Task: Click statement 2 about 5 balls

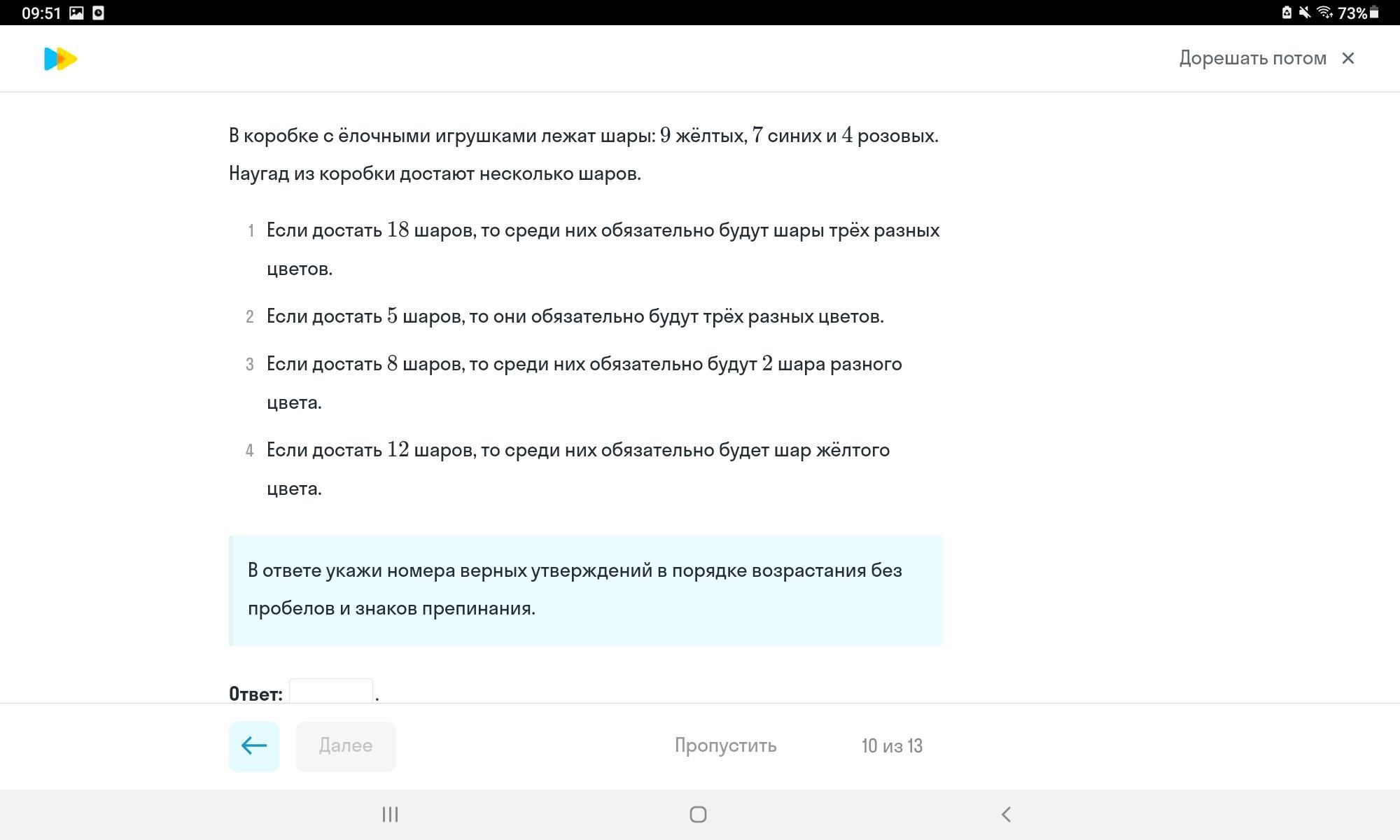Action: pos(575,316)
